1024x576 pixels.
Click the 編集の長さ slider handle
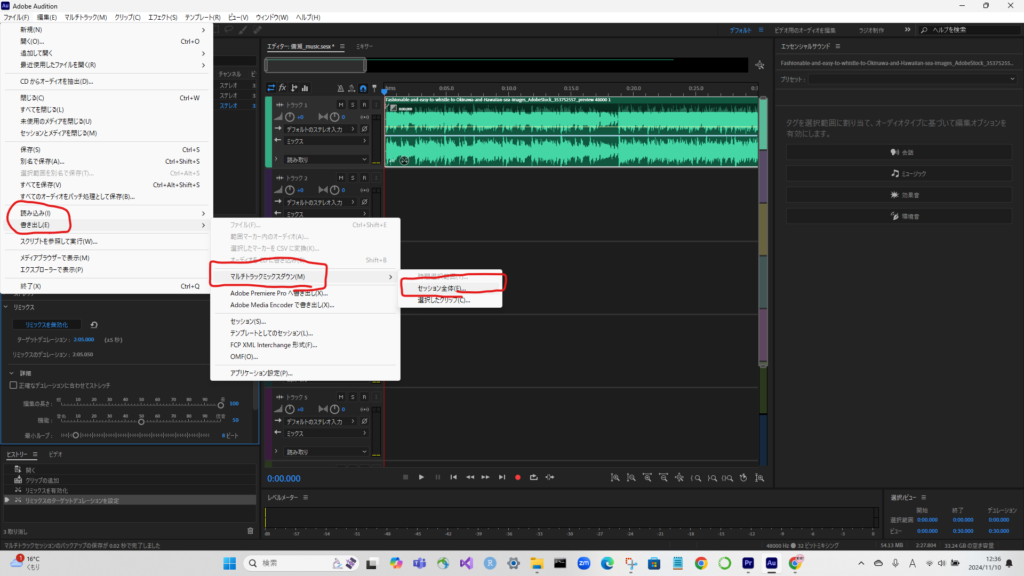[x=221, y=404]
